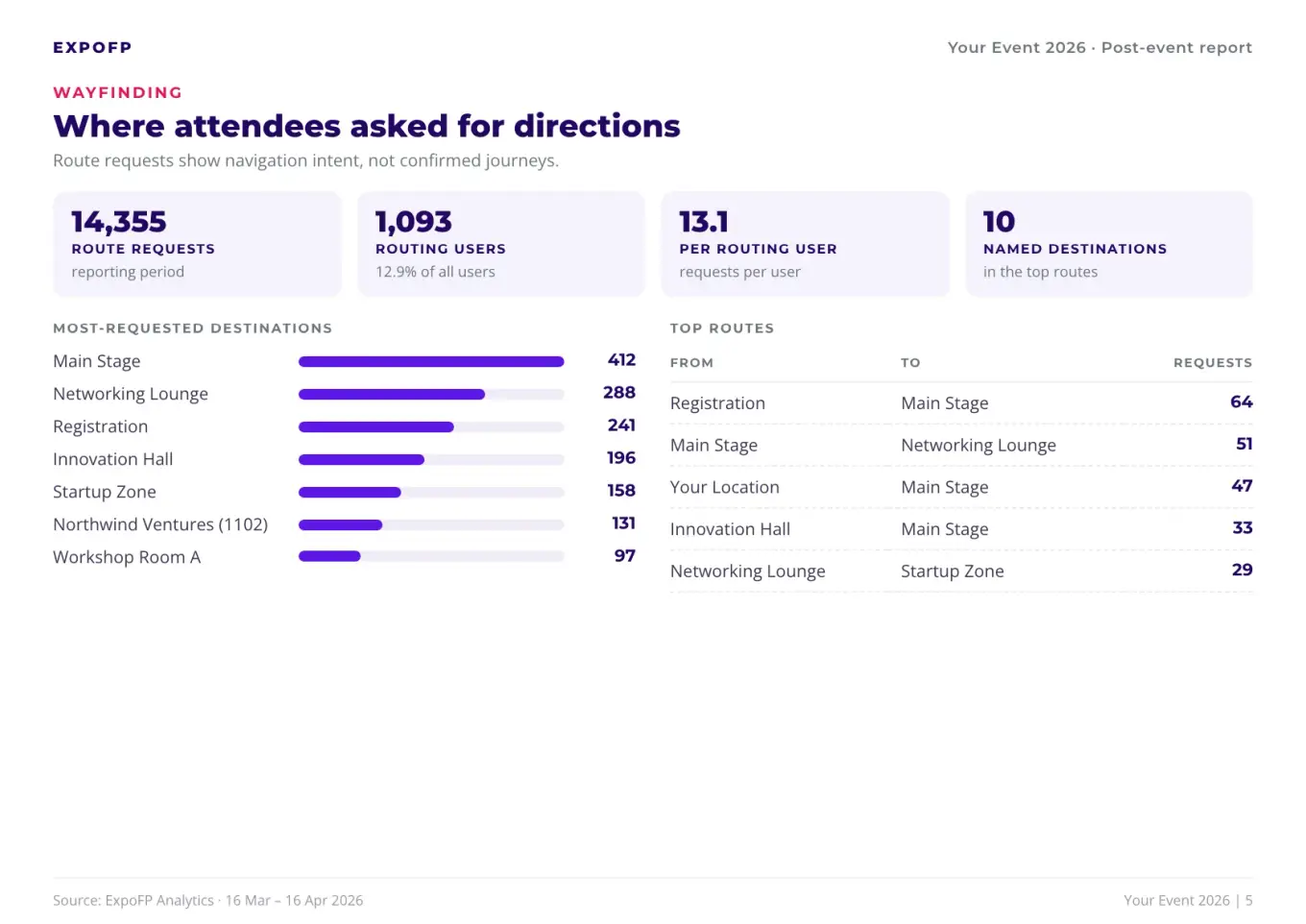Click the Main Stage destination label in the bar chart
This screenshot has width=1306, height=924.
click(97, 361)
